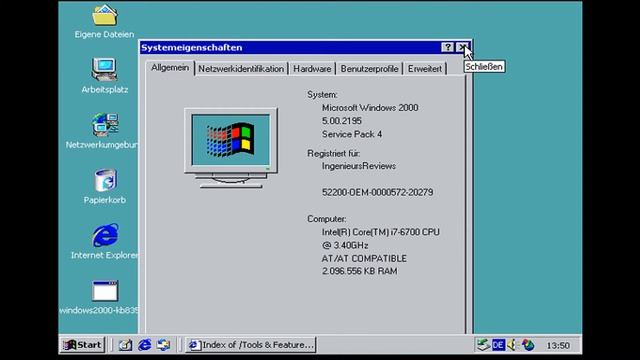Click the @ 3.40GHz text
The image size is (640, 360).
click(x=345, y=245)
